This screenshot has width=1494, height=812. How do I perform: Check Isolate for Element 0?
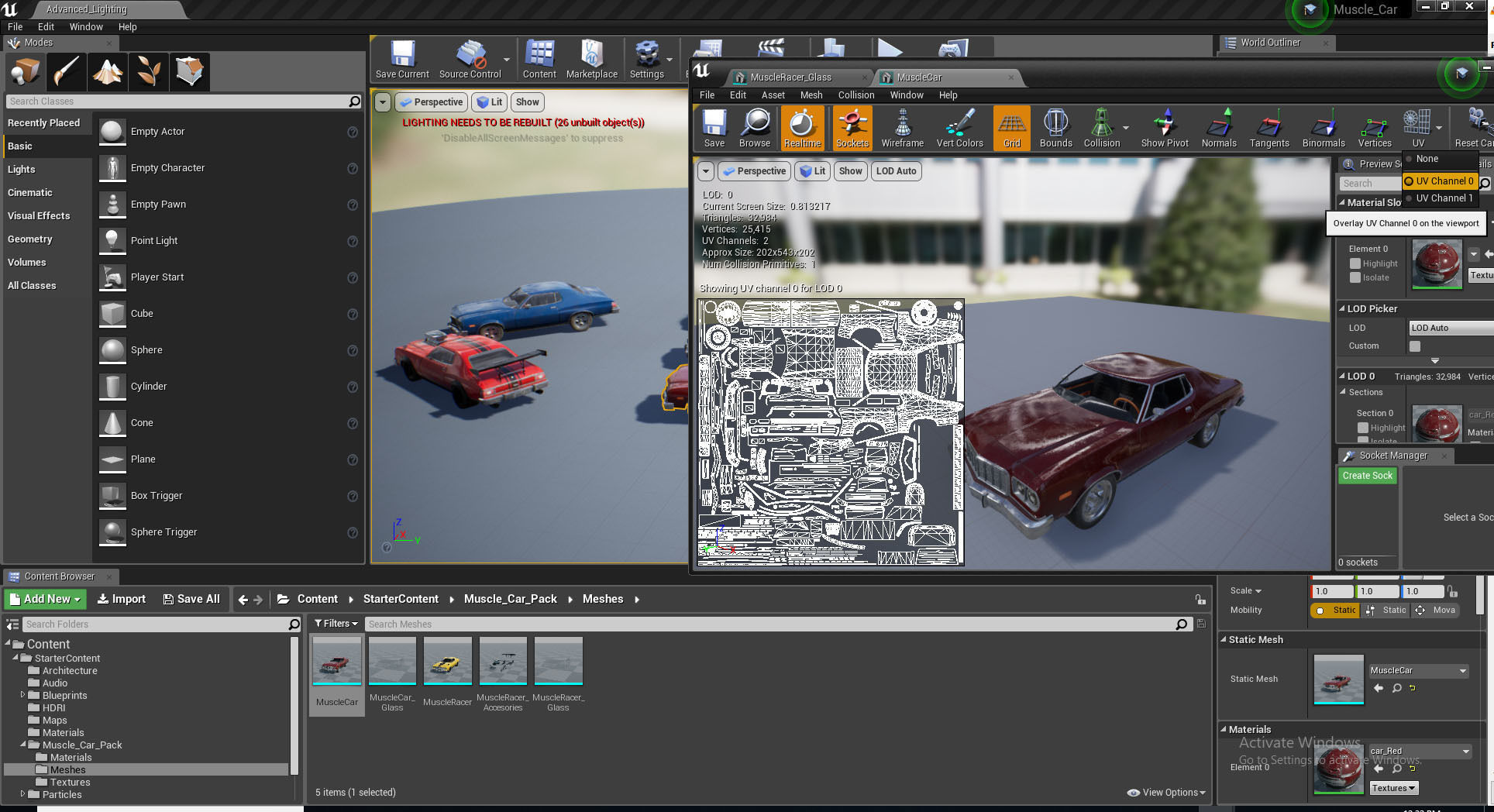tap(1355, 277)
